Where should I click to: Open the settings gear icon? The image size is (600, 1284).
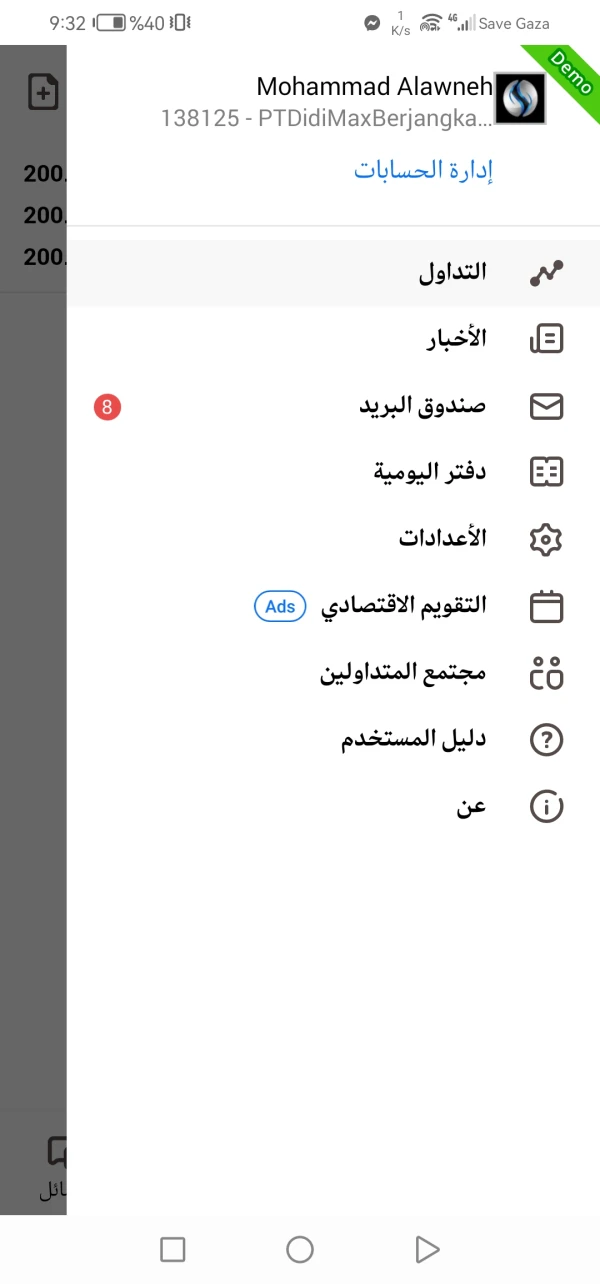[546, 539]
